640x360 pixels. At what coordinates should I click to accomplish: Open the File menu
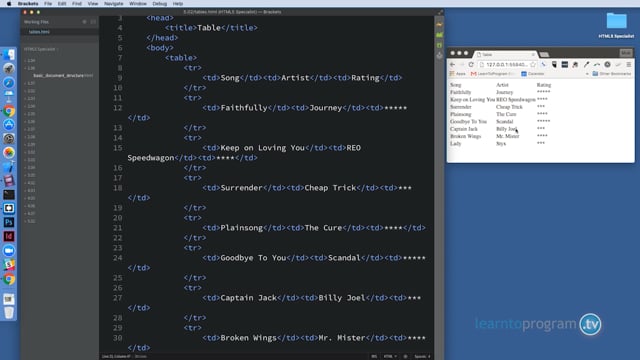(48, 4)
